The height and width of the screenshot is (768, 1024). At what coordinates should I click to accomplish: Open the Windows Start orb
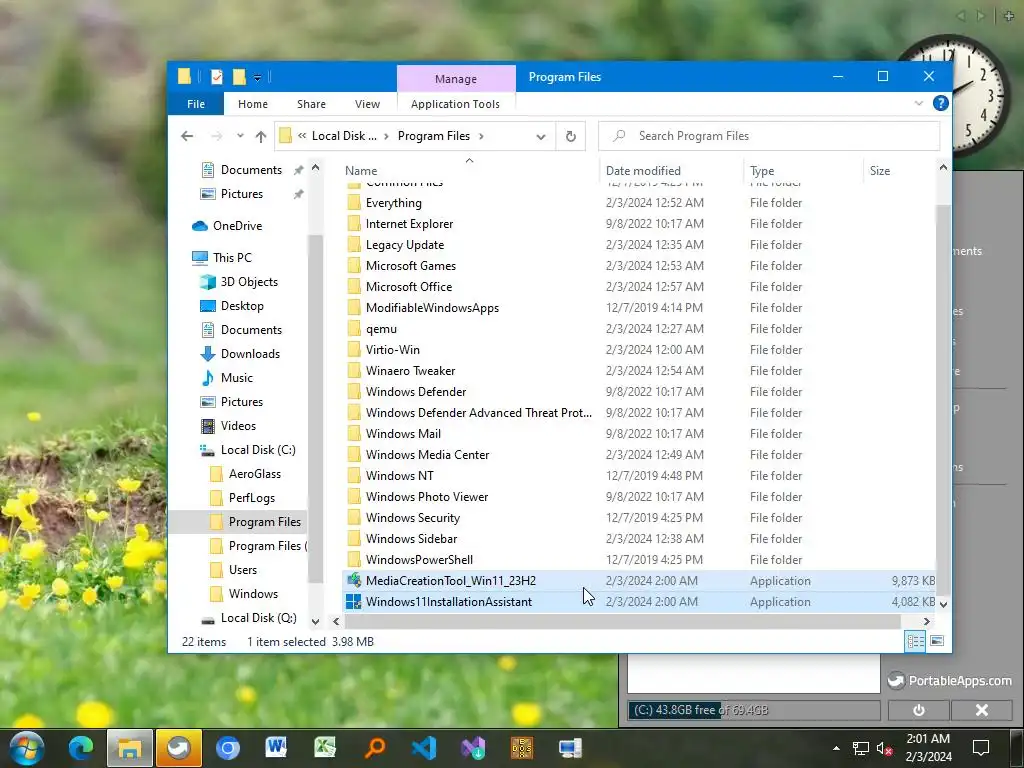26,748
